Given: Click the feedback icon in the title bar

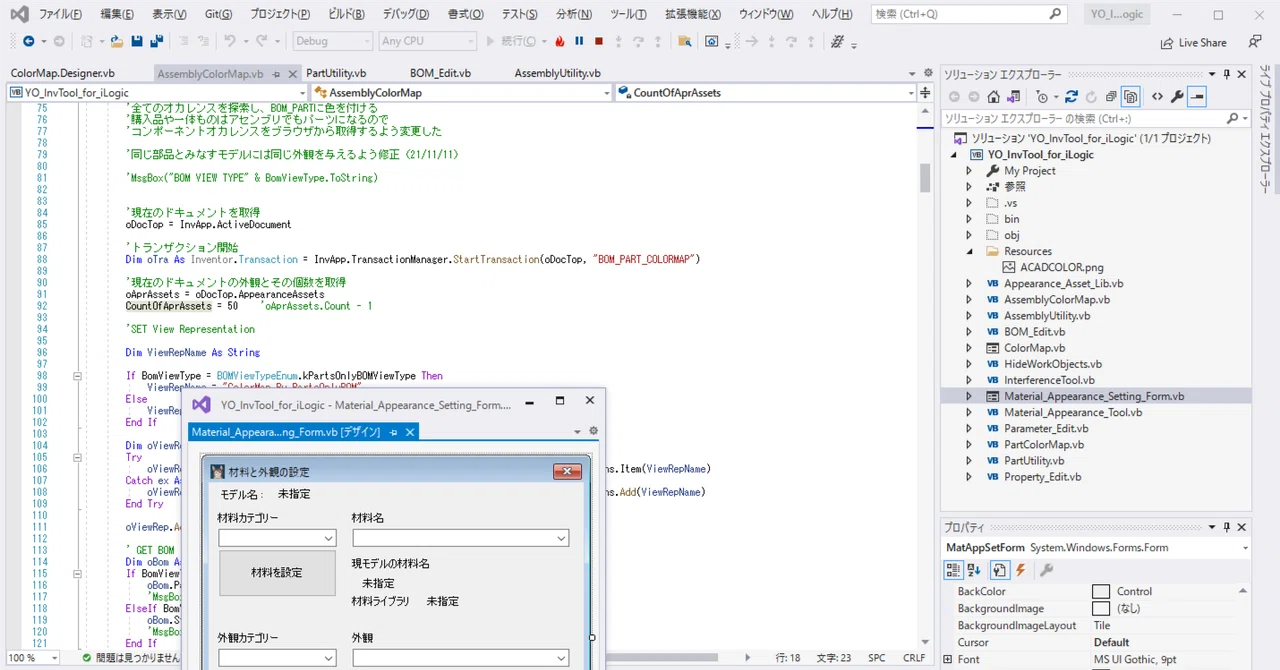Looking at the screenshot, I should point(1255,42).
